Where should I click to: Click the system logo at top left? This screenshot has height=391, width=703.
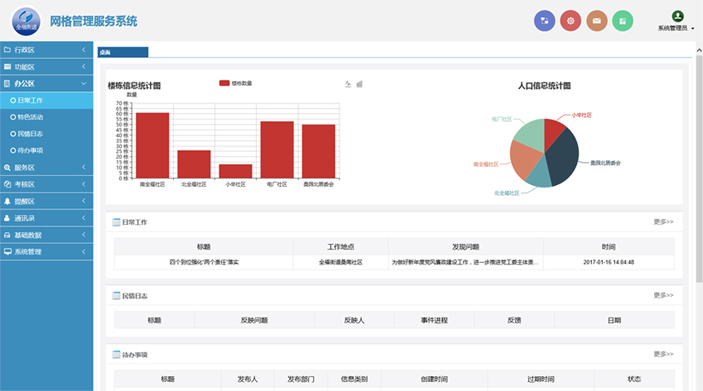pyautogui.click(x=26, y=21)
